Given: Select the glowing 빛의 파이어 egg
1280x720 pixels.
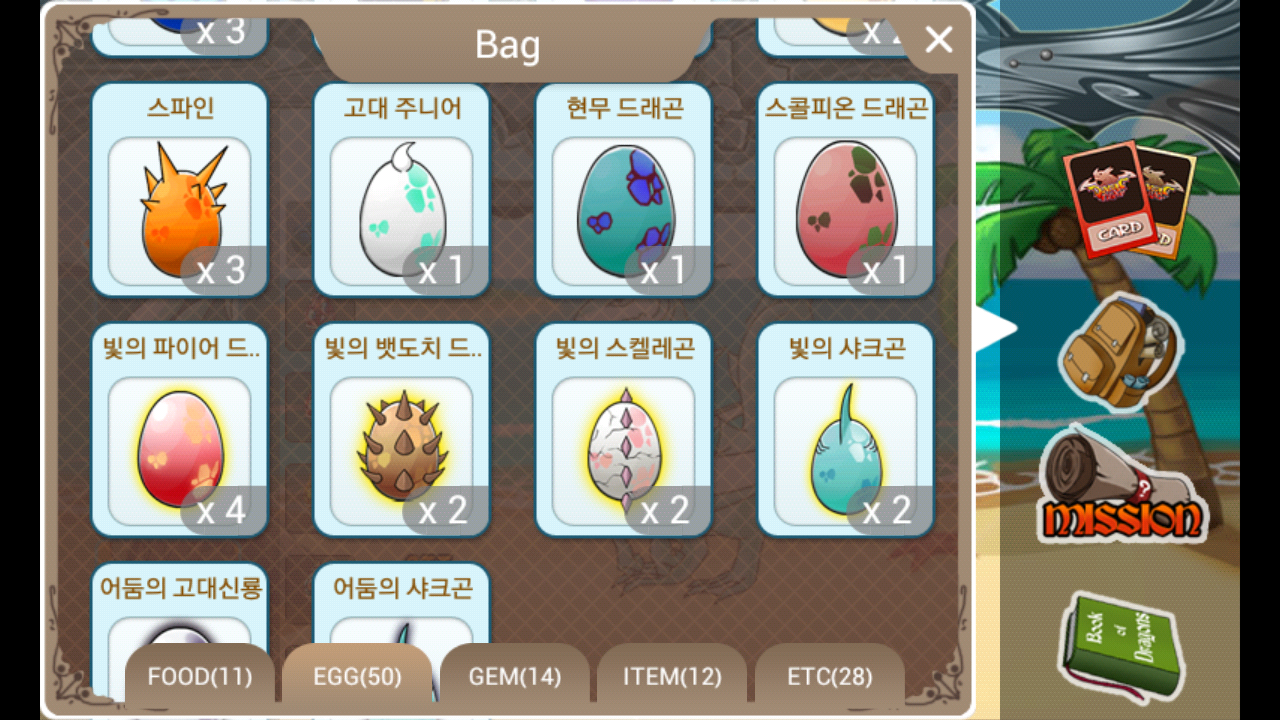Looking at the screenshot, I should pos(180,430).
